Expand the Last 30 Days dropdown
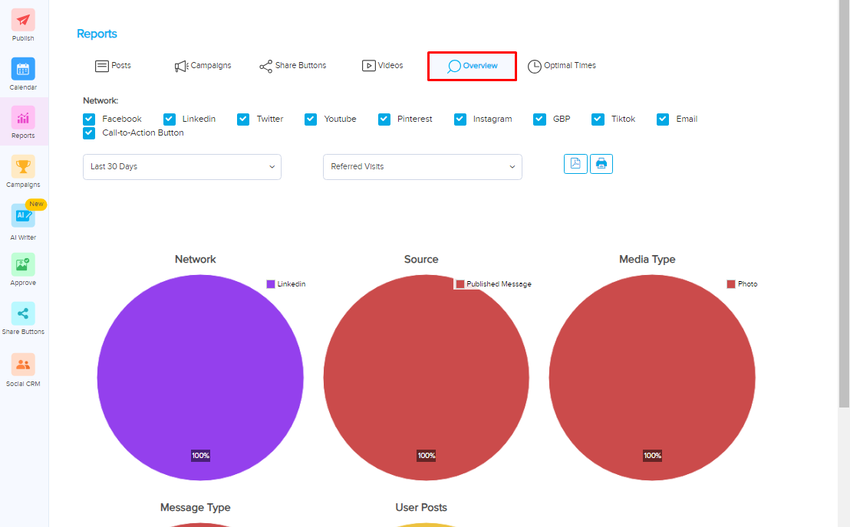This screenshot has width=850, height=527. 182,166
